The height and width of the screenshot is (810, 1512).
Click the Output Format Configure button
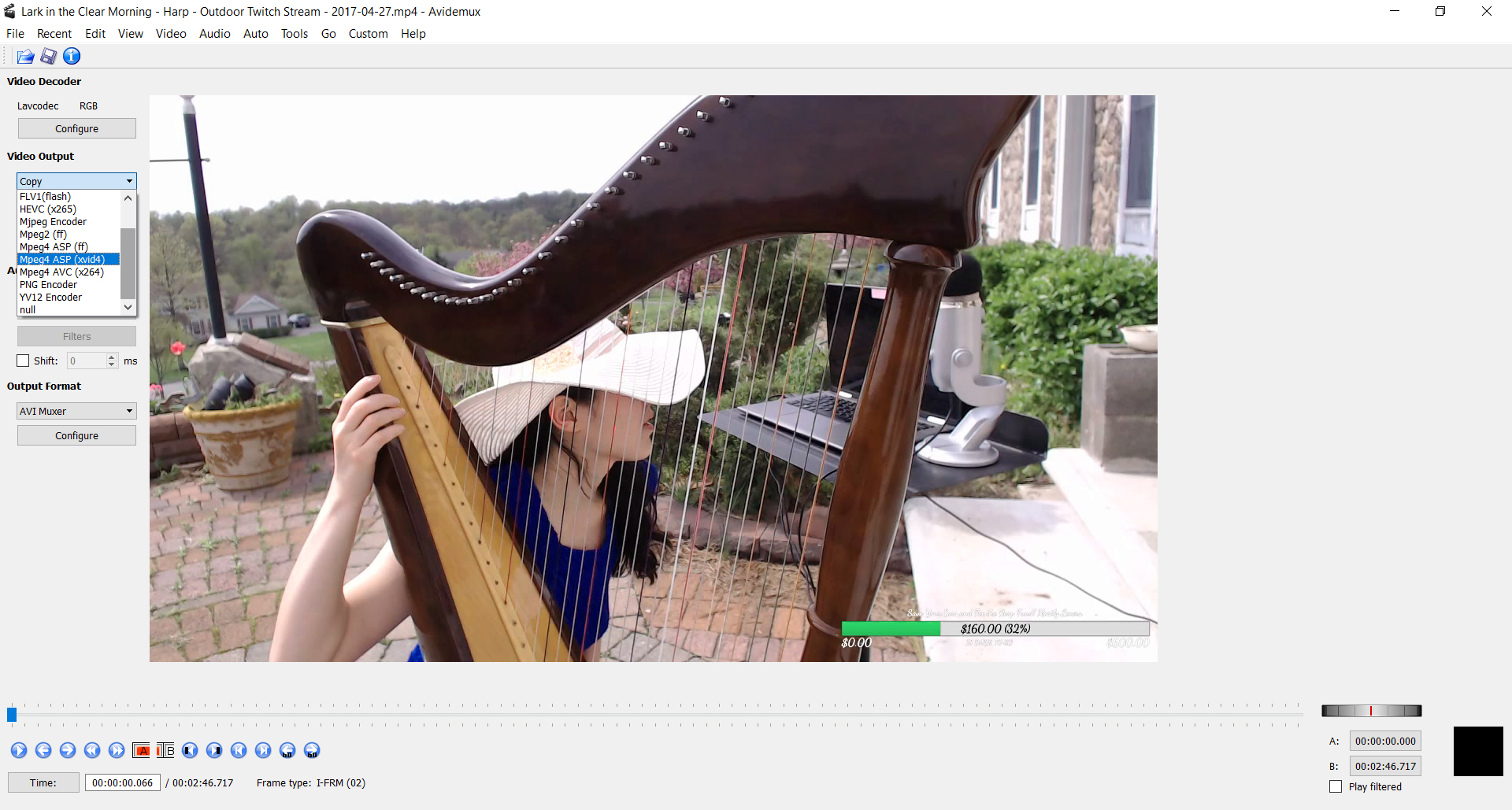click(x=76, y=435)
